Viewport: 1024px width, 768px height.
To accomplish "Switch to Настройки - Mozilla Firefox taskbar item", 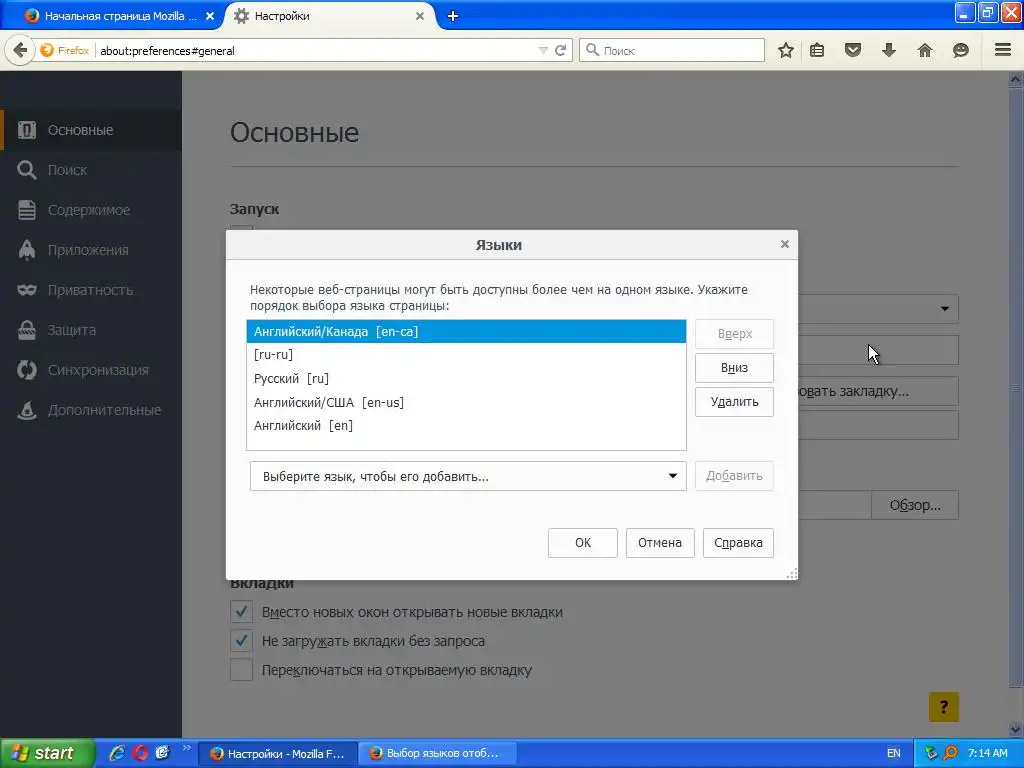I will [x=278, y=754].
